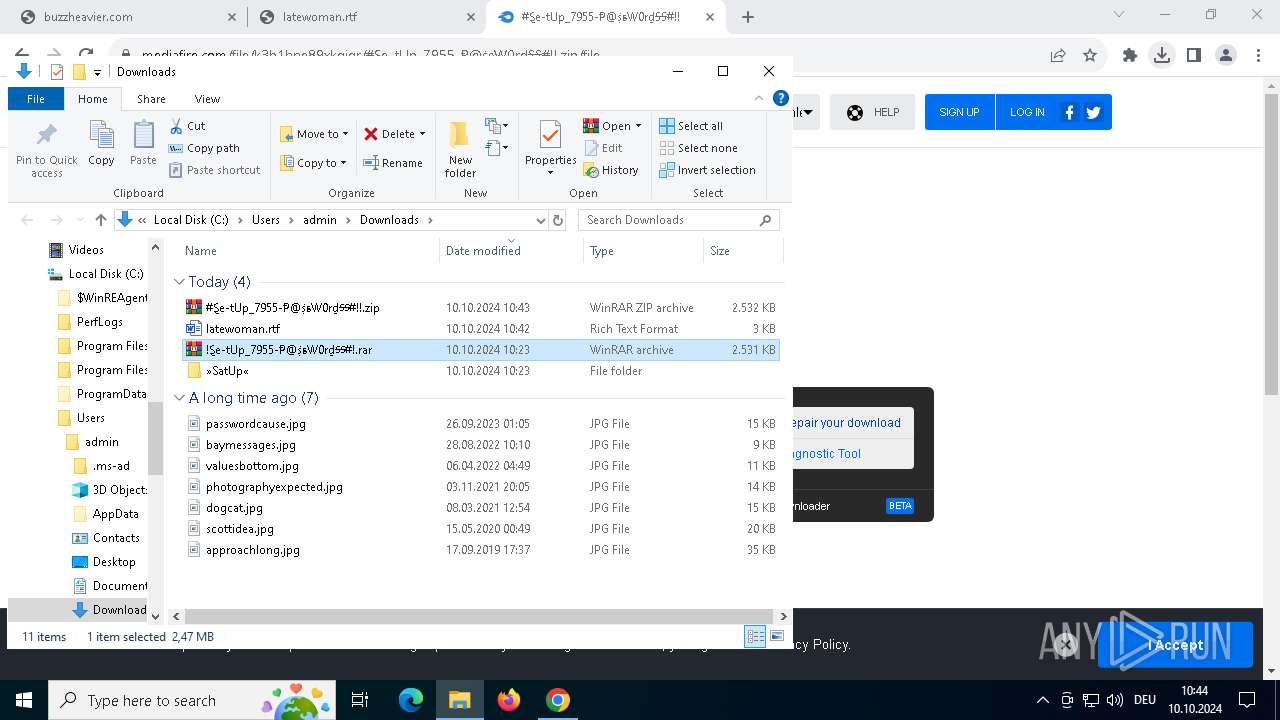Switch to Details view layout icon
This screenshot has height=720, width=1280.
point(755,636)
